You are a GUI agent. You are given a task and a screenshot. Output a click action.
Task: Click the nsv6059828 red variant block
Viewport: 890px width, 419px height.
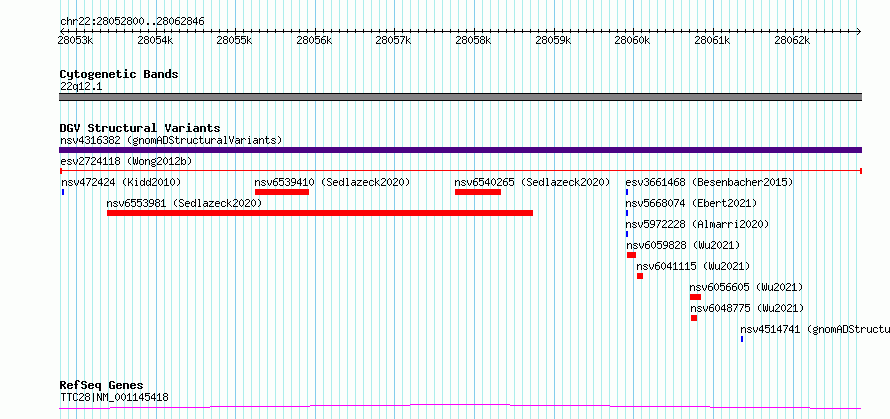click(631, 255)
